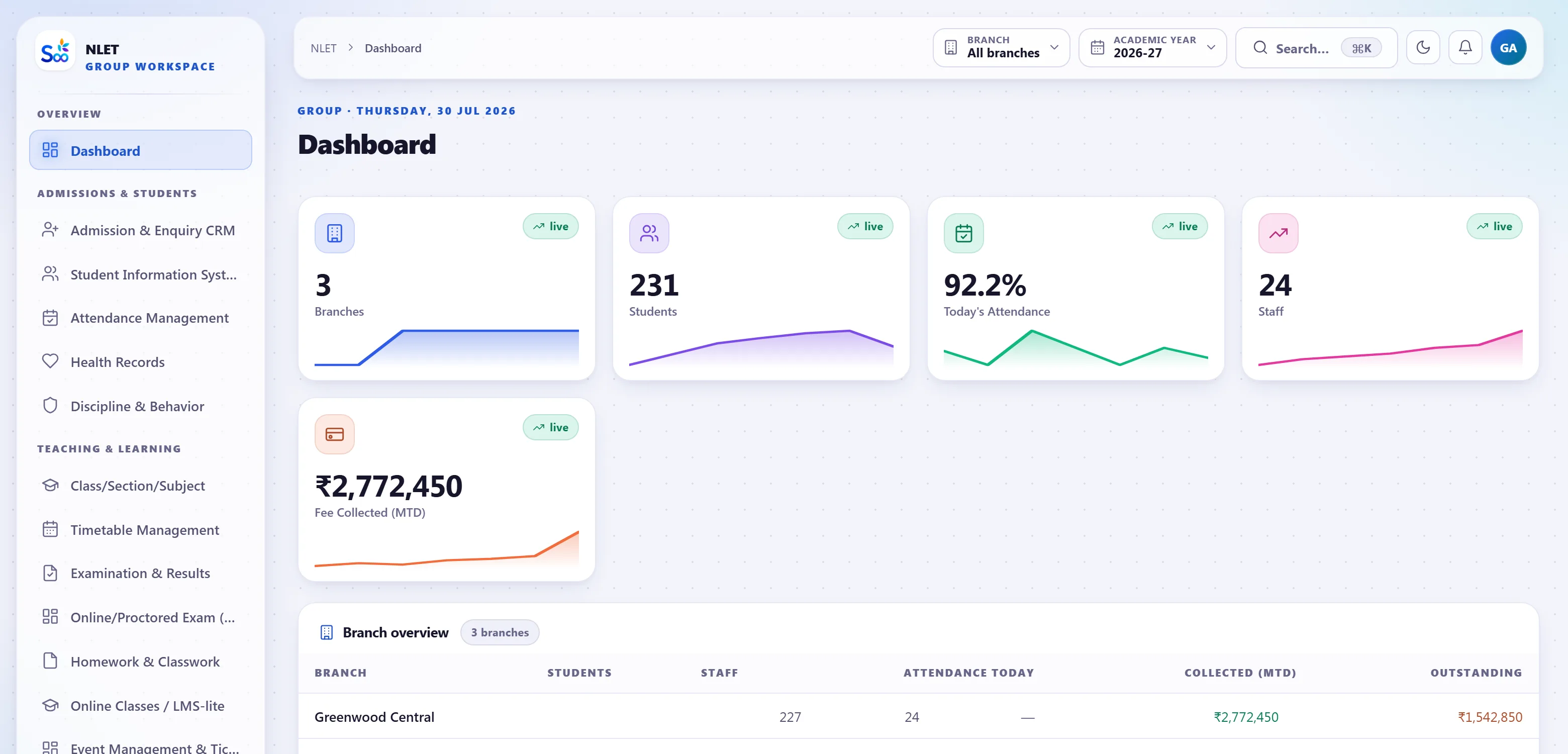The width and height of the screenshot is (1568, 754).
Task: Click the Branch dropdown building icon
Action: (x=950, y=48)
